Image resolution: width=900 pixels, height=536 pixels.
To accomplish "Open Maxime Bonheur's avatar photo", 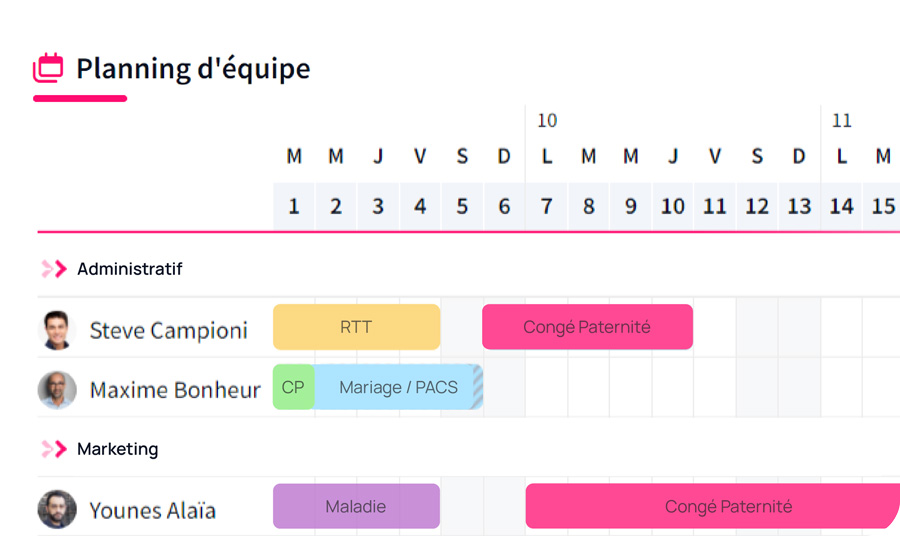I will (57, 390).
